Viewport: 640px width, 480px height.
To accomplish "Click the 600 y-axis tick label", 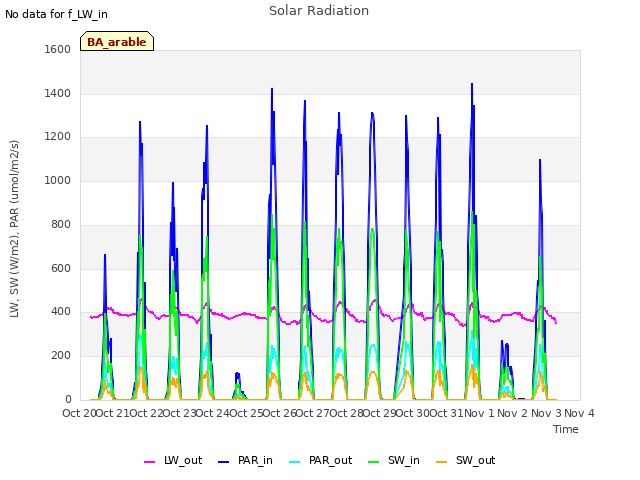I will click(61, 269).
